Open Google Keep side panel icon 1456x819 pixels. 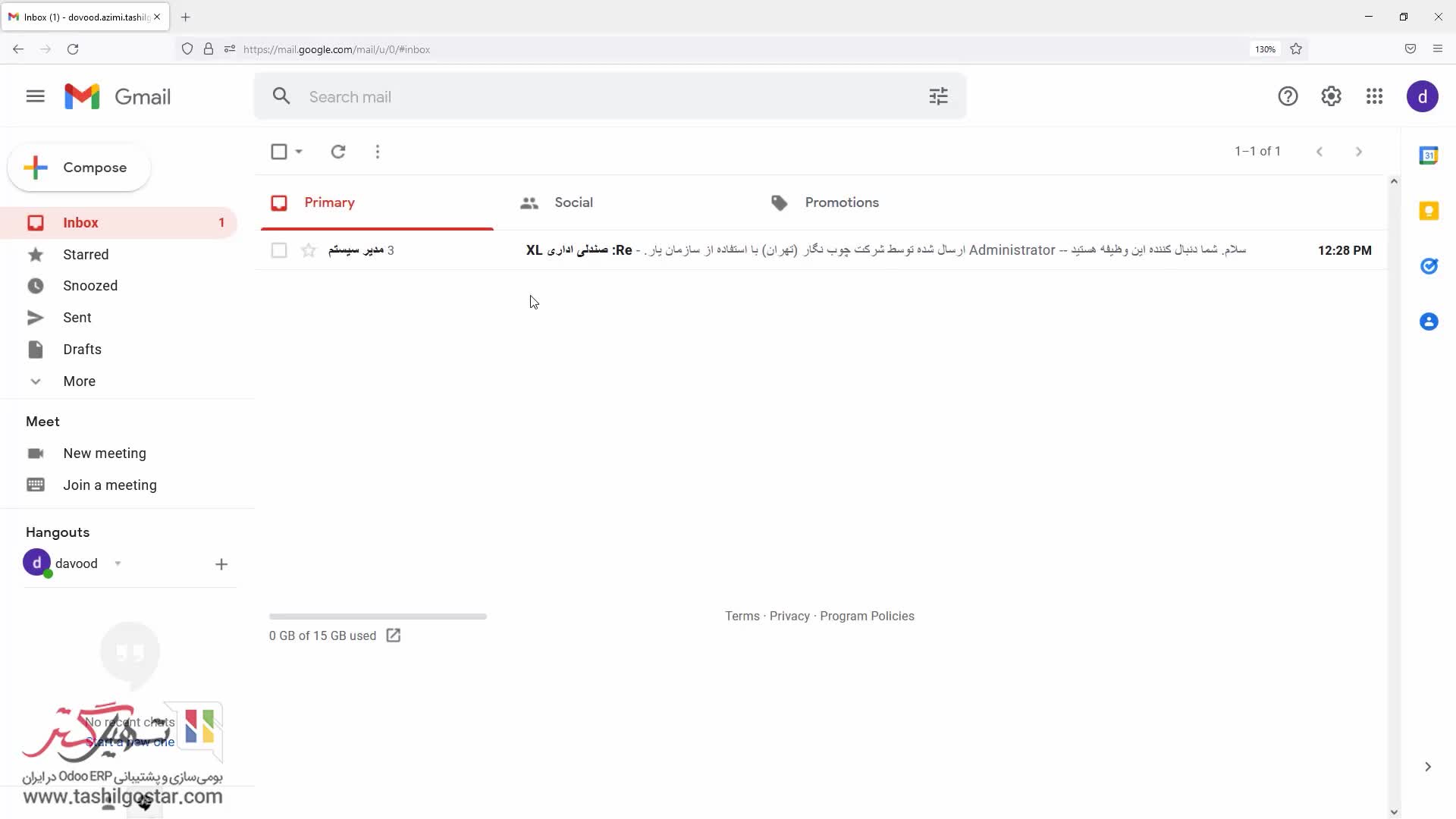point(1429,211)
